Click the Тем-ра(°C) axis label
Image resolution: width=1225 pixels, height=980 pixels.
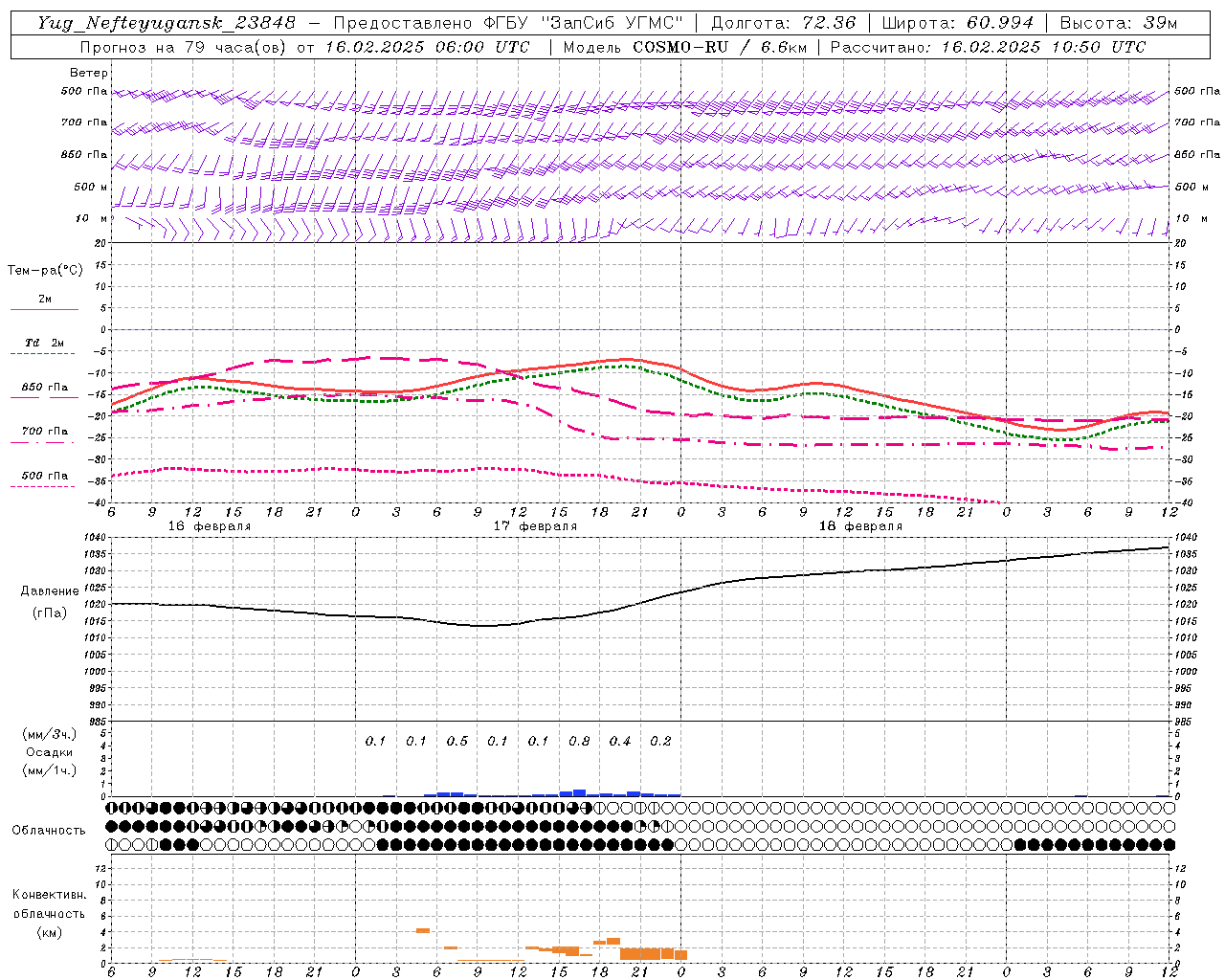coord(45,271)
